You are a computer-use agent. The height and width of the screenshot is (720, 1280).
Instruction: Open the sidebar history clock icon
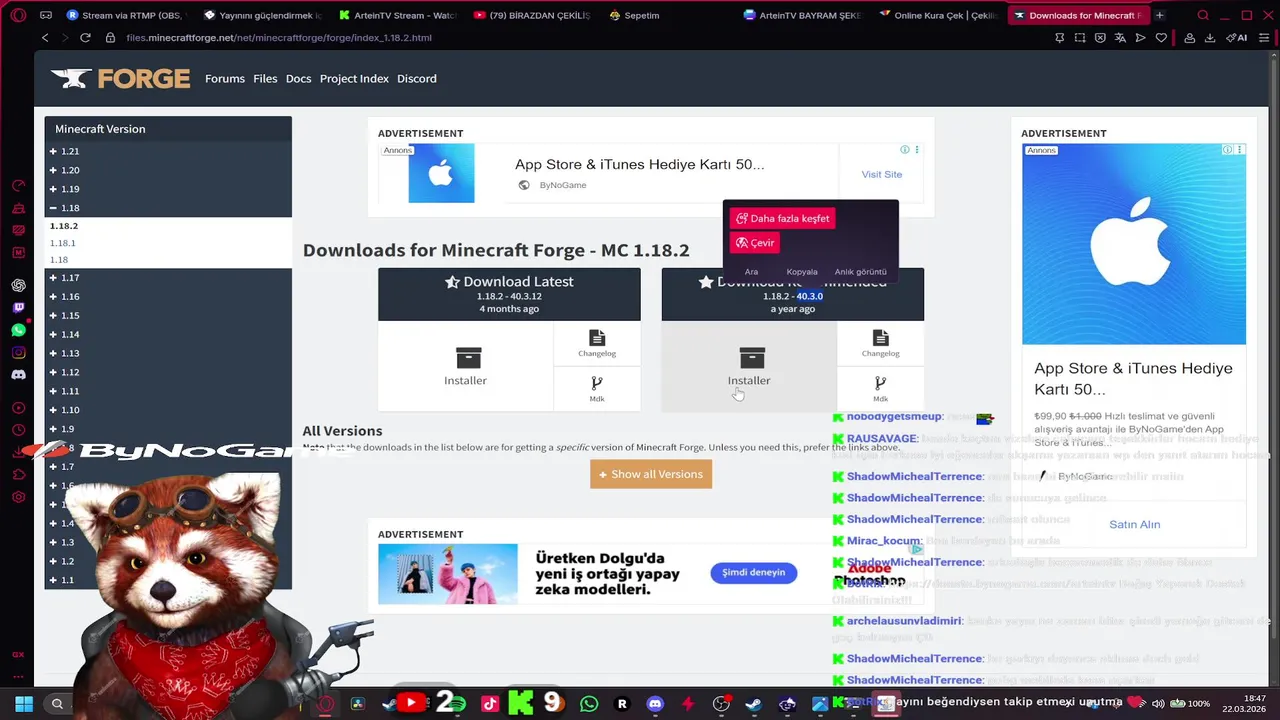point(18,430)
